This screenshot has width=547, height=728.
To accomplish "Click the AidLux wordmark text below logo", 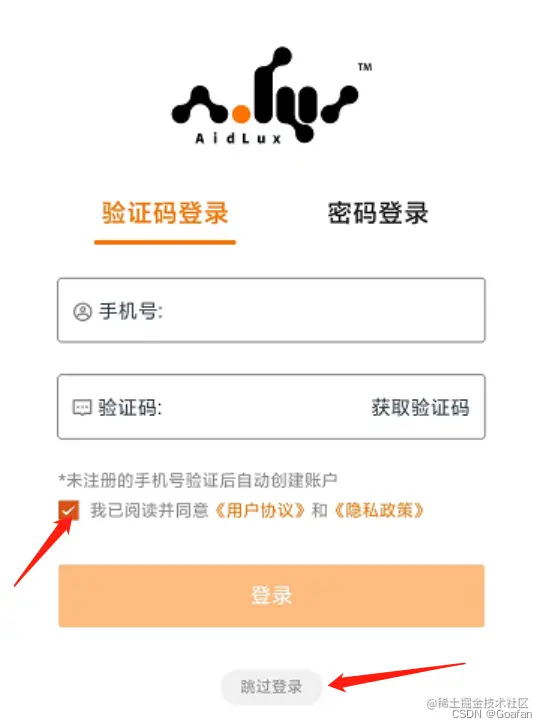I will [238, 138].
